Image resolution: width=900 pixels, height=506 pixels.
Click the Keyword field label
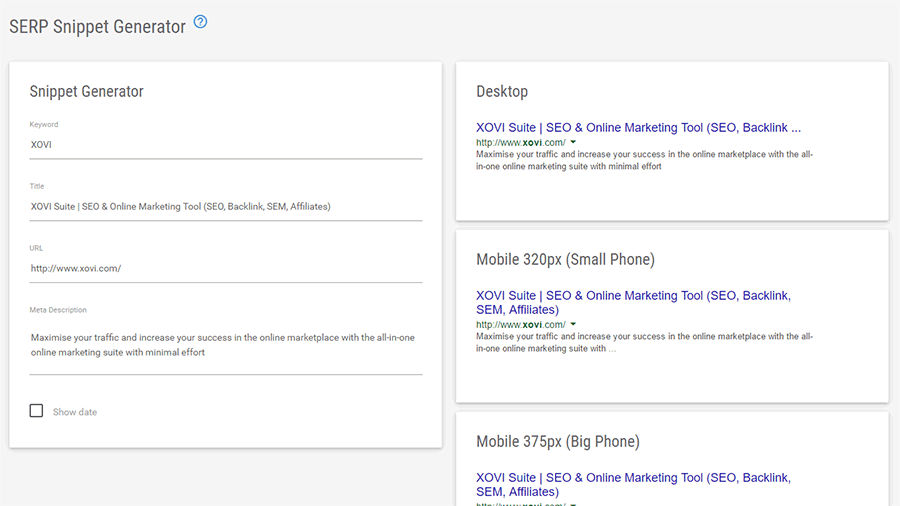(x=44, y=124)
